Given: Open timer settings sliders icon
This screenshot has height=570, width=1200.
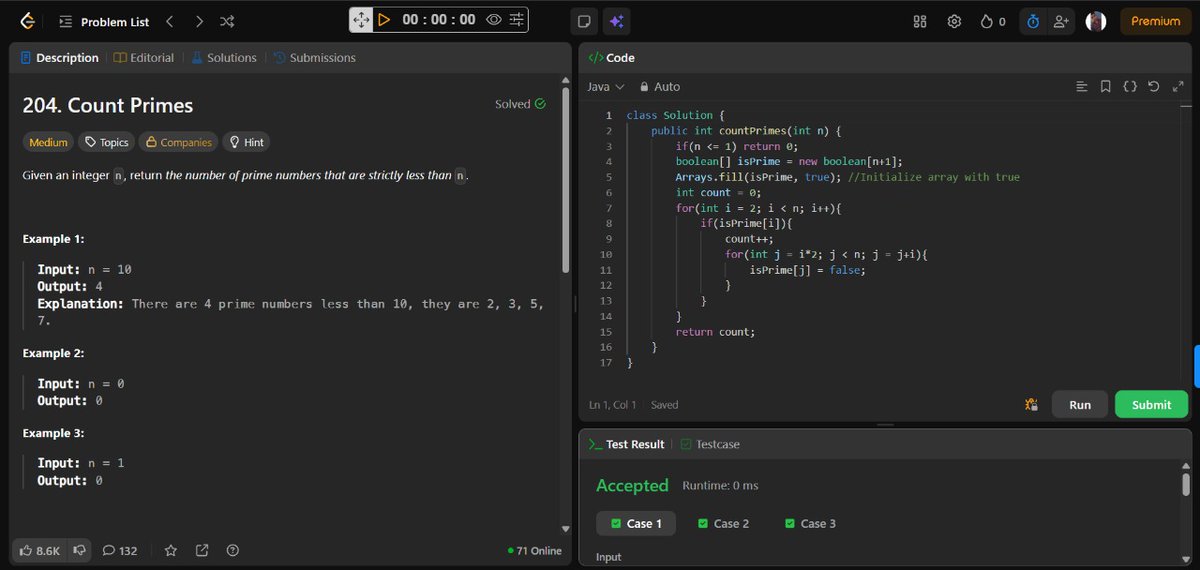Looking at the screenshot, I should coord(516,20).
